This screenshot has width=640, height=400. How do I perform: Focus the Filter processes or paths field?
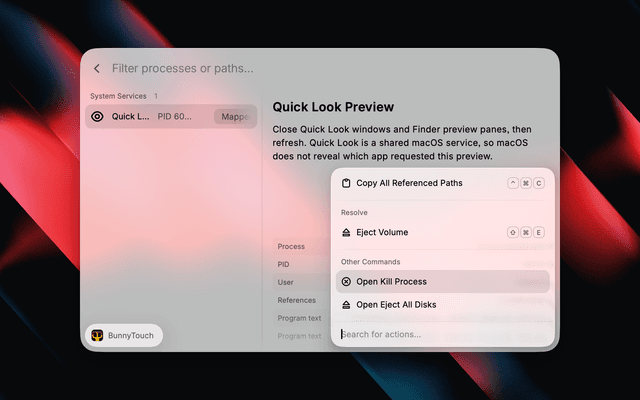pyautogui.click(x=182, y=69)
